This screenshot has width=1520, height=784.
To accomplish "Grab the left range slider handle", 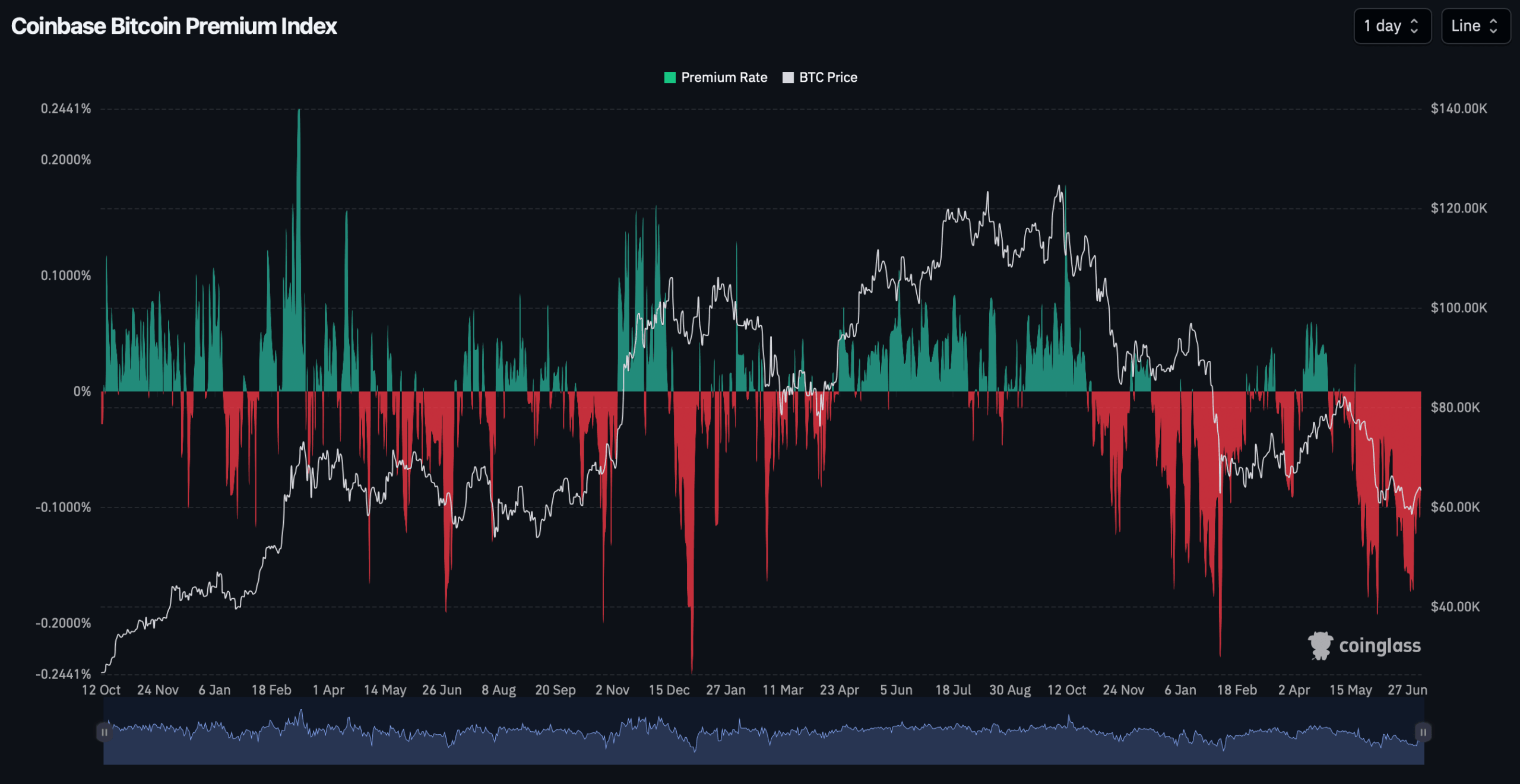I will pyautogui.click(x=104, y=732).
